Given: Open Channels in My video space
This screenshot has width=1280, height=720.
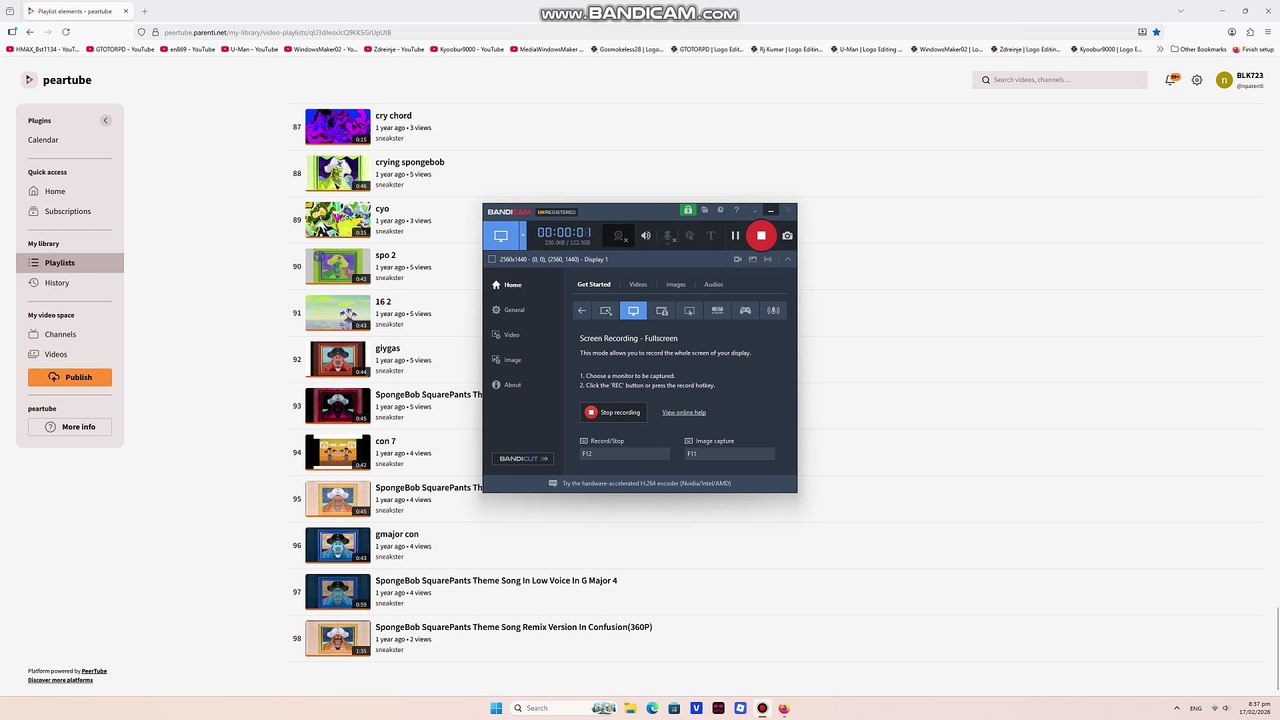Looking at the screenshot, I should point(52,334).
